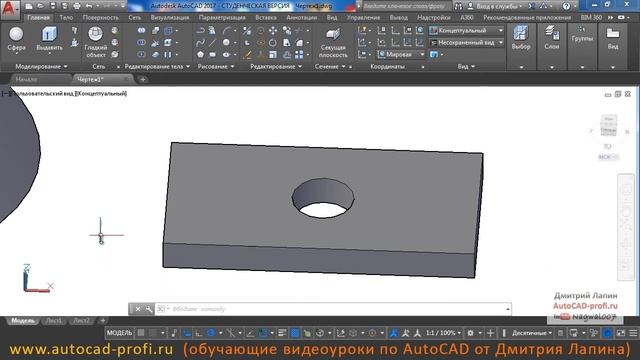The image size is (640, 360).
Task: Click the solid Union icon
Action: click(x=141, y=31)
